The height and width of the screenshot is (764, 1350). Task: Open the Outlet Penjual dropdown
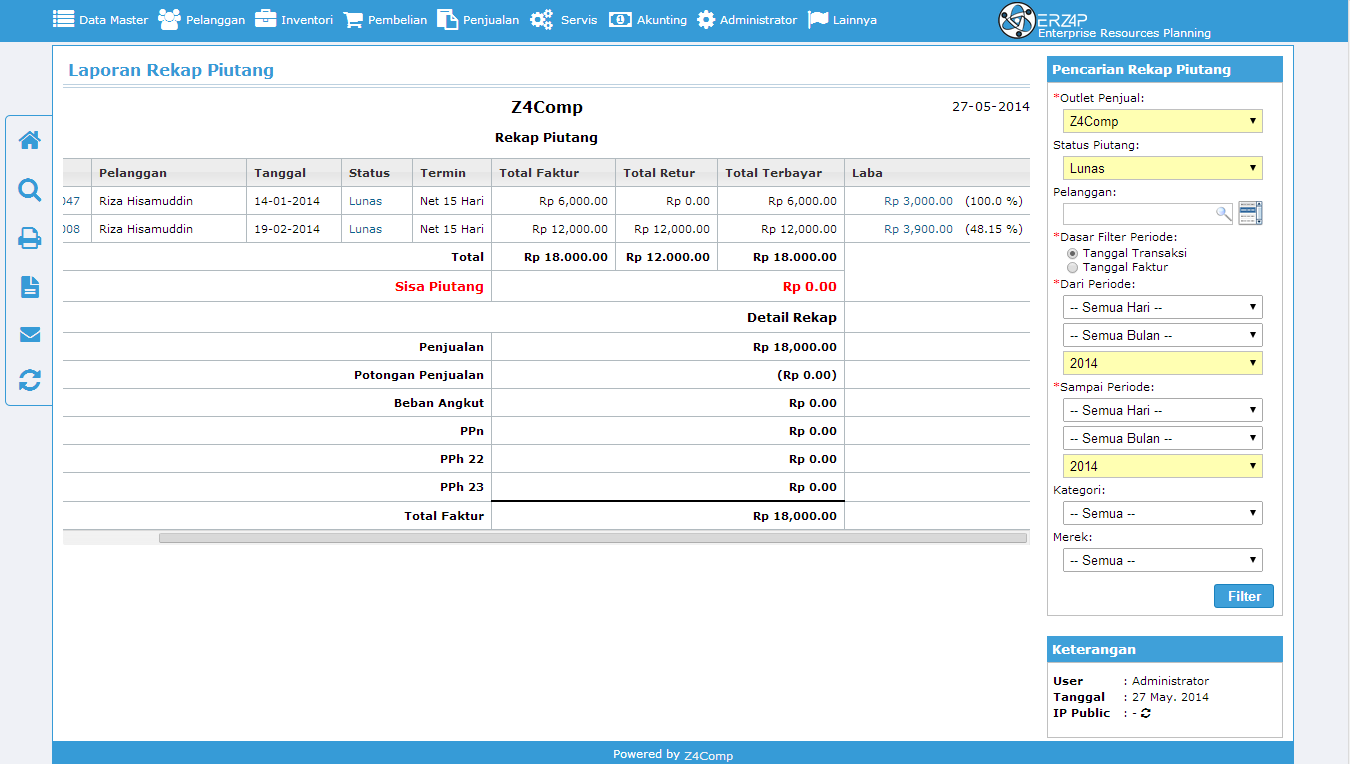[x=1162, y=121]
